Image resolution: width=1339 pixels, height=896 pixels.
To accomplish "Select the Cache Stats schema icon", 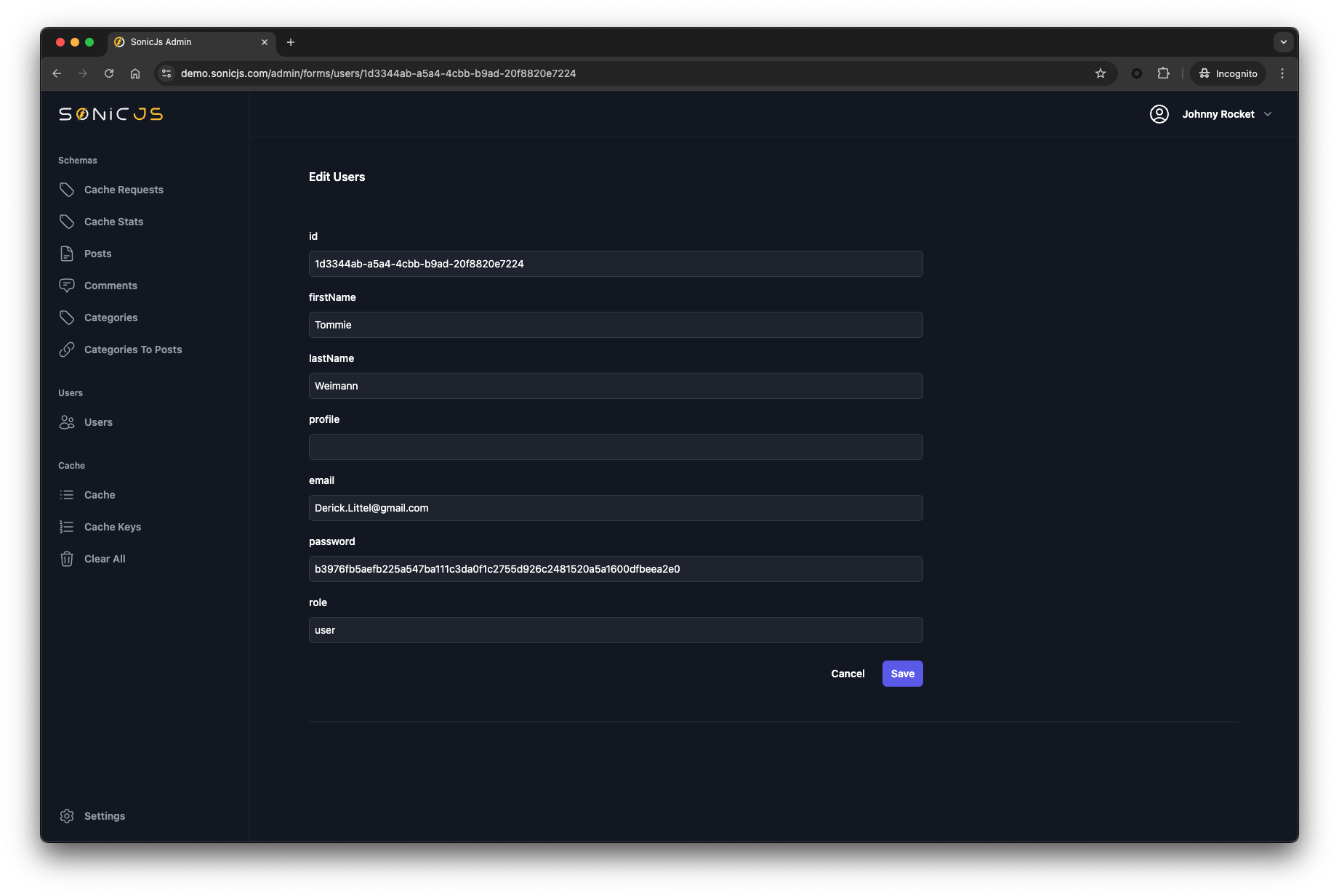I will 67,222.
